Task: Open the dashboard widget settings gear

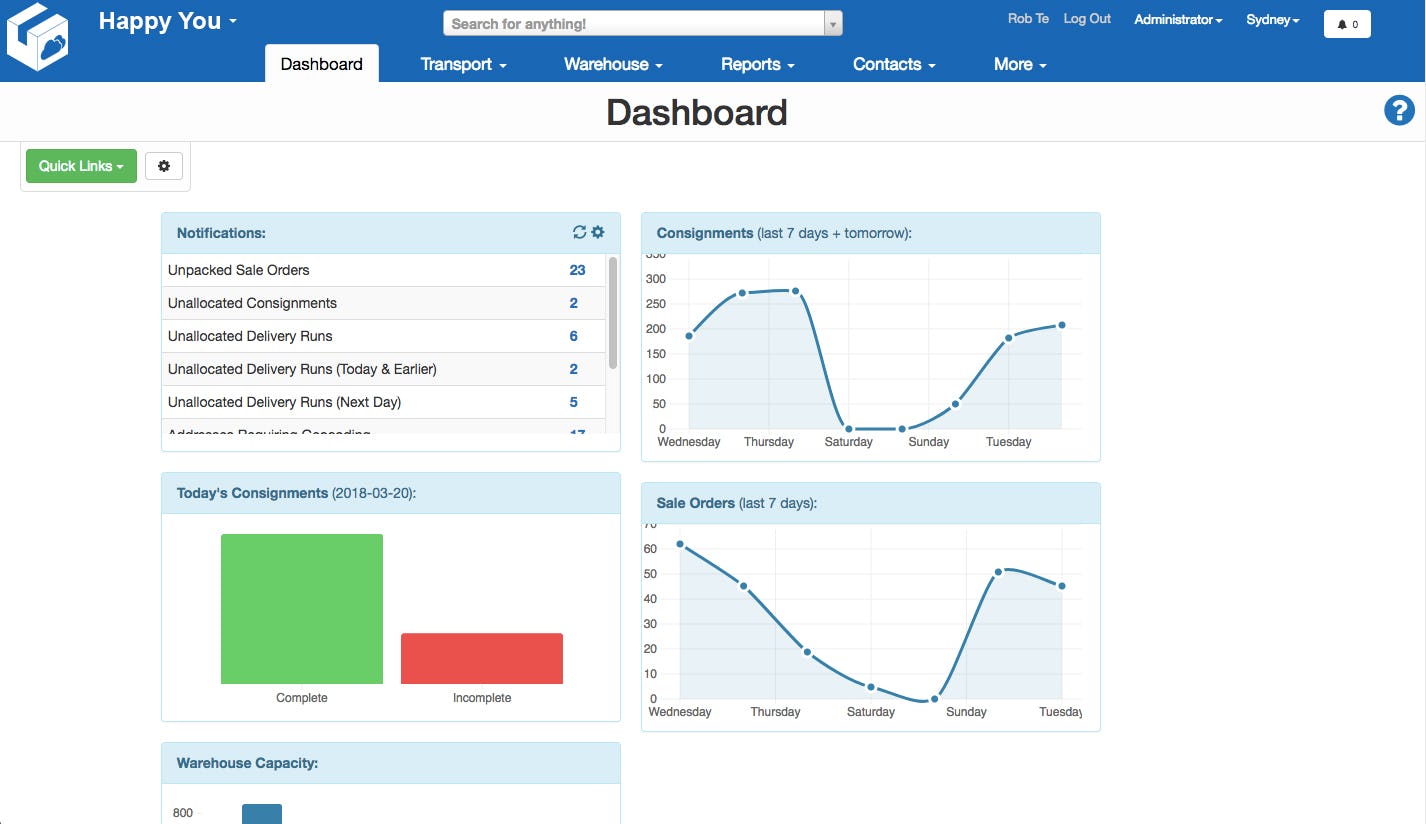Action: coord(164,165)
